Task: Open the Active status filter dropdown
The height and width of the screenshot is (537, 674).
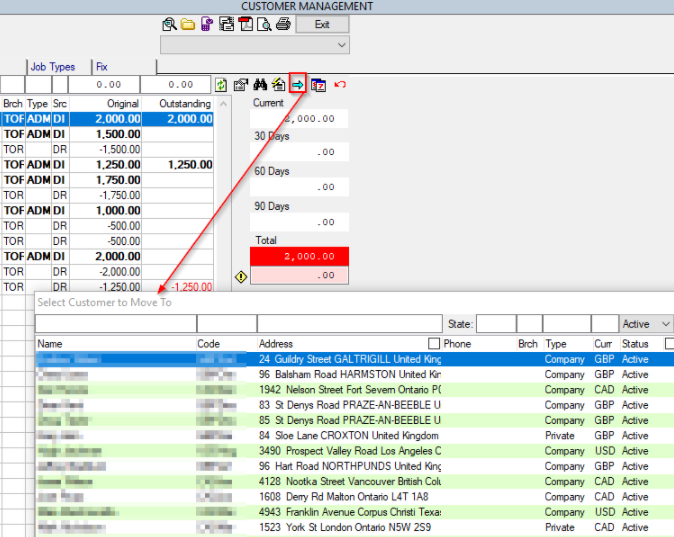Action: point(646,324)
